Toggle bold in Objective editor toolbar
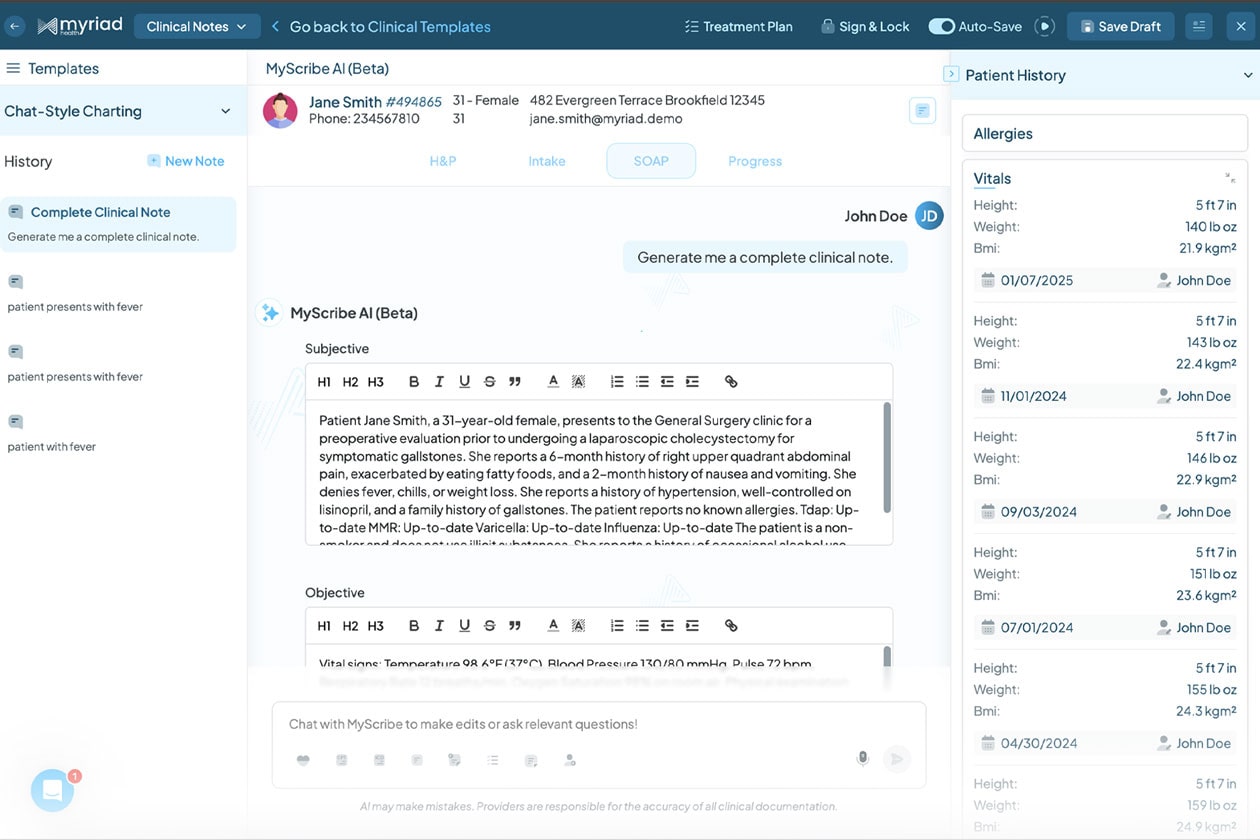1260x840 pixels. tap(414, 626)
